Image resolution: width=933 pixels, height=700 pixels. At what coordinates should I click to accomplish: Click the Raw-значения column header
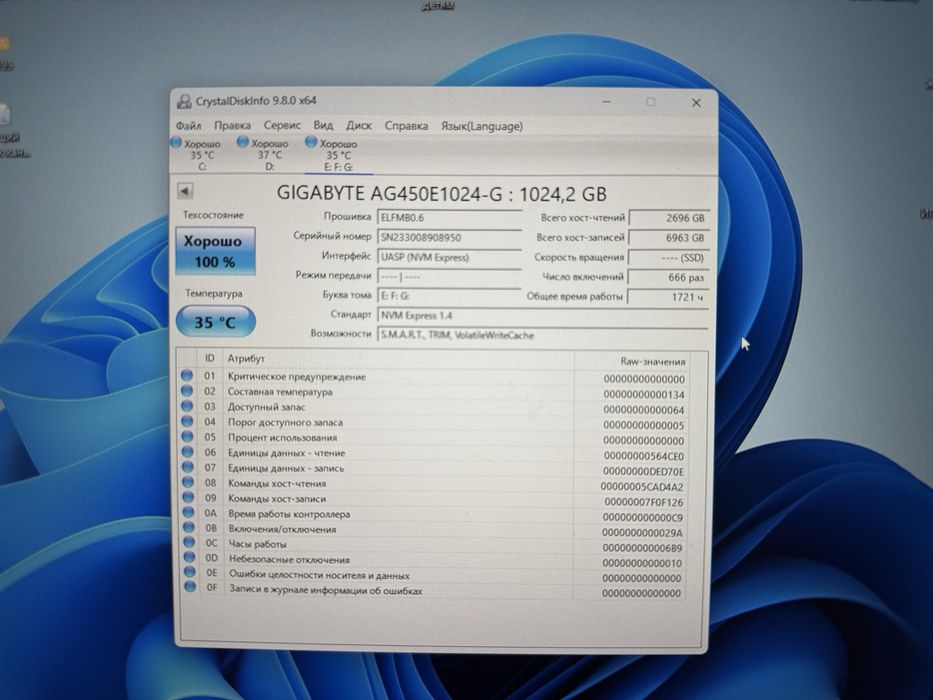coord(653,361)
